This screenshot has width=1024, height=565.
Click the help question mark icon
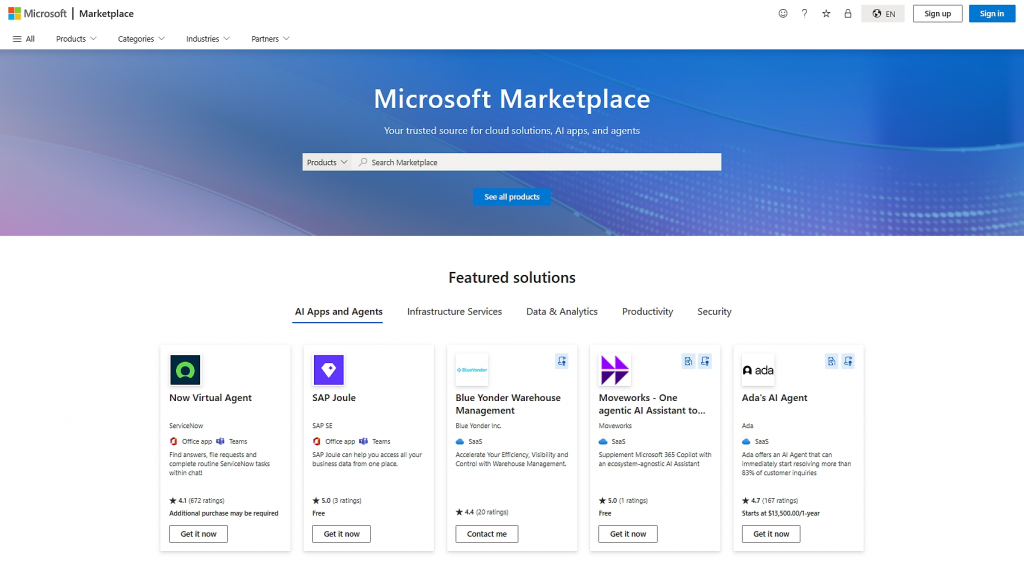(x=805, y=13)
